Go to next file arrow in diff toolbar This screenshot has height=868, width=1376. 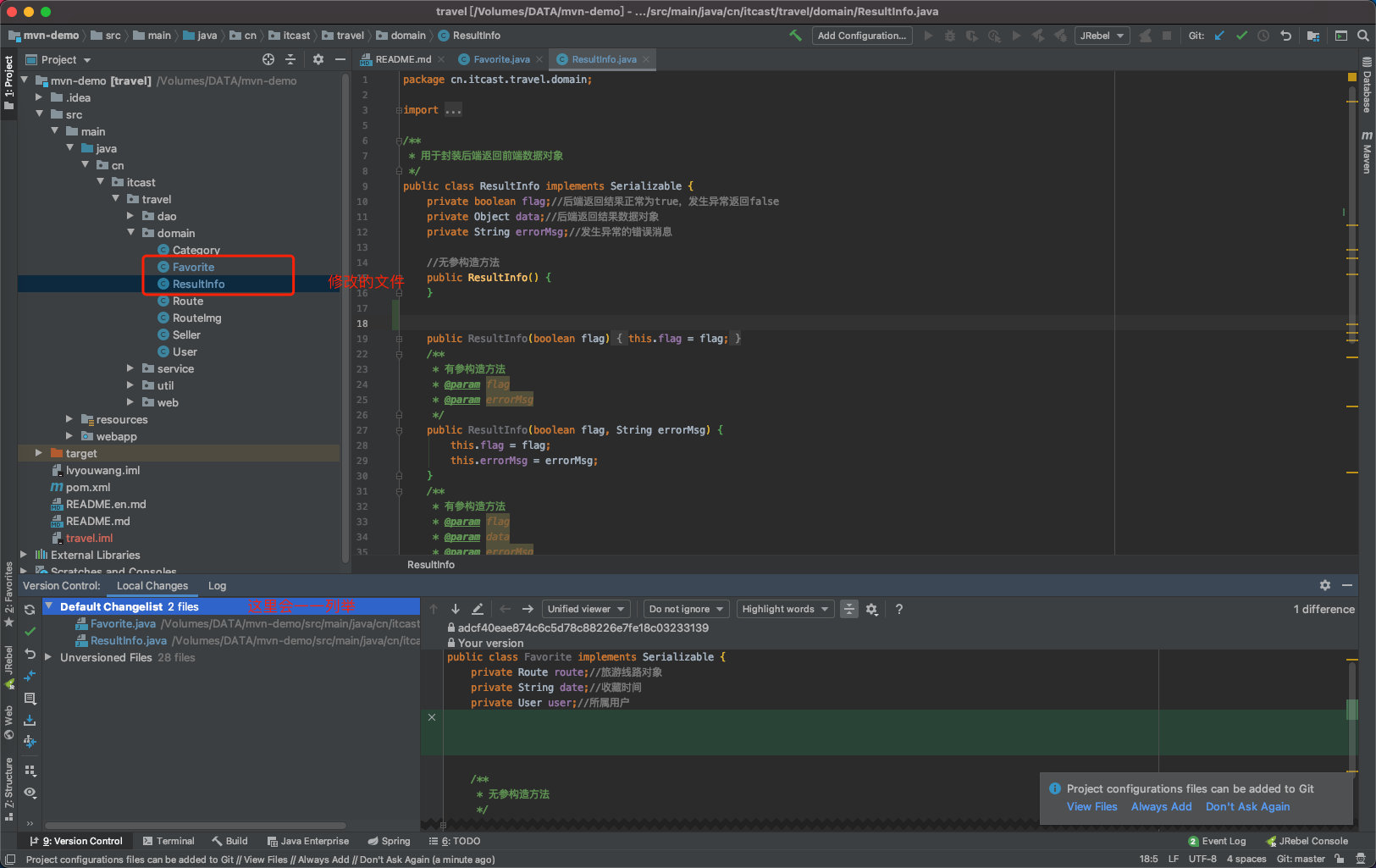point(528,609)
